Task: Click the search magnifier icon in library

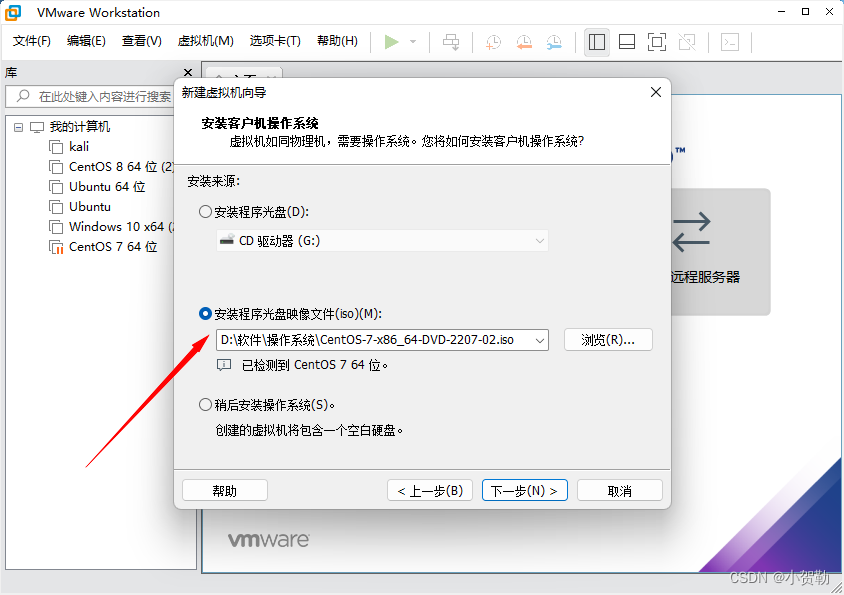Action: pyautogui.click(x=23, y=96)
